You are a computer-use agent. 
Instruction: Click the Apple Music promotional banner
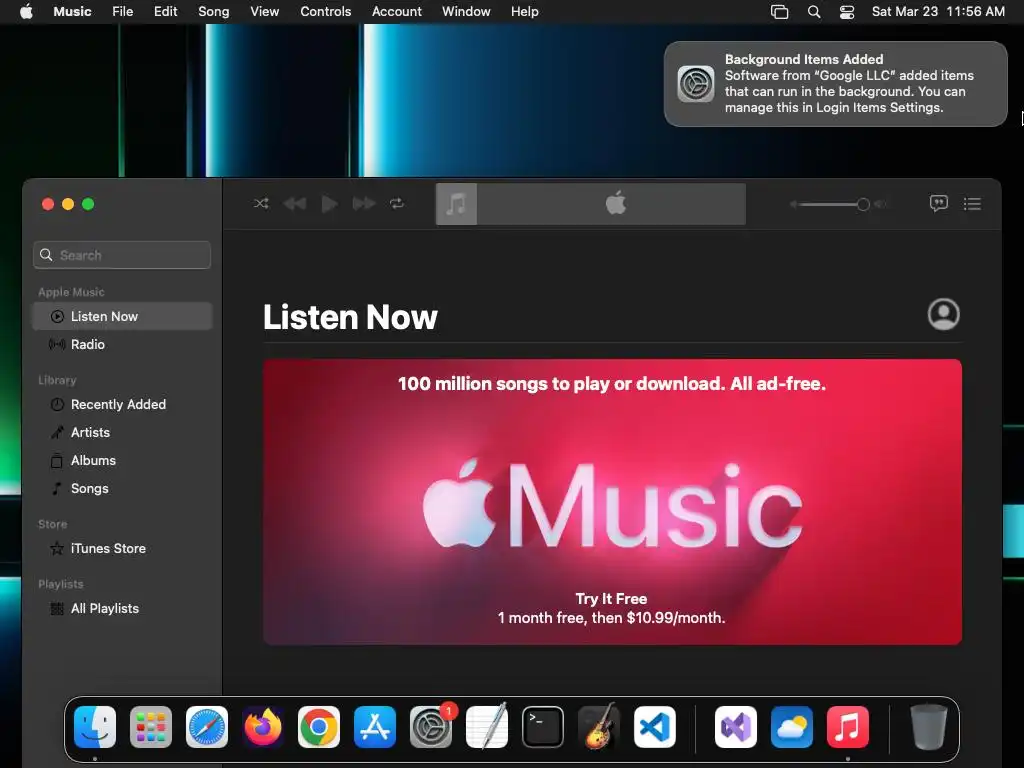613,502
